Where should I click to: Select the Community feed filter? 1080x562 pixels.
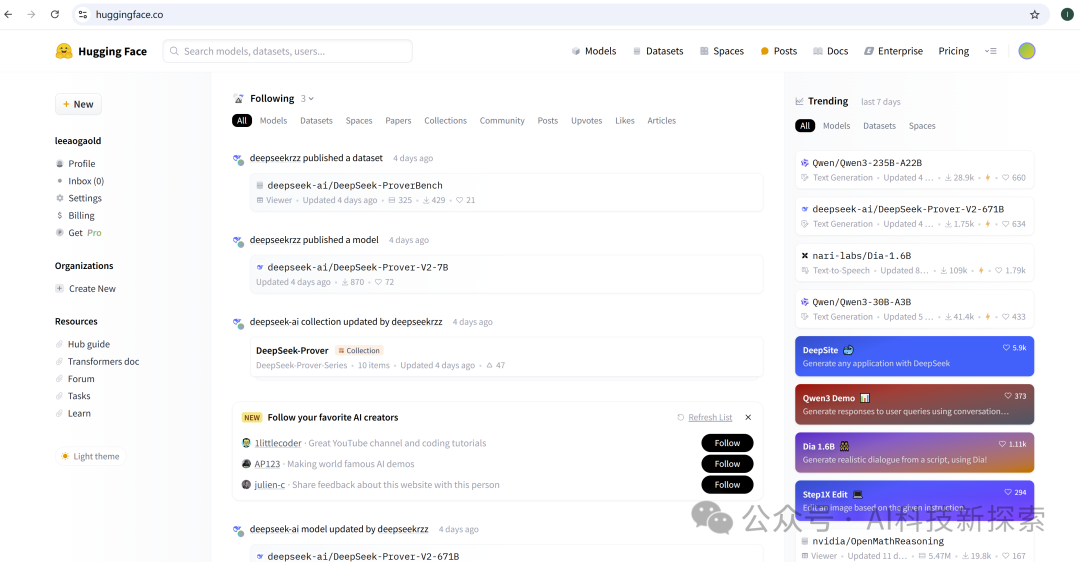tap(502, 121)
